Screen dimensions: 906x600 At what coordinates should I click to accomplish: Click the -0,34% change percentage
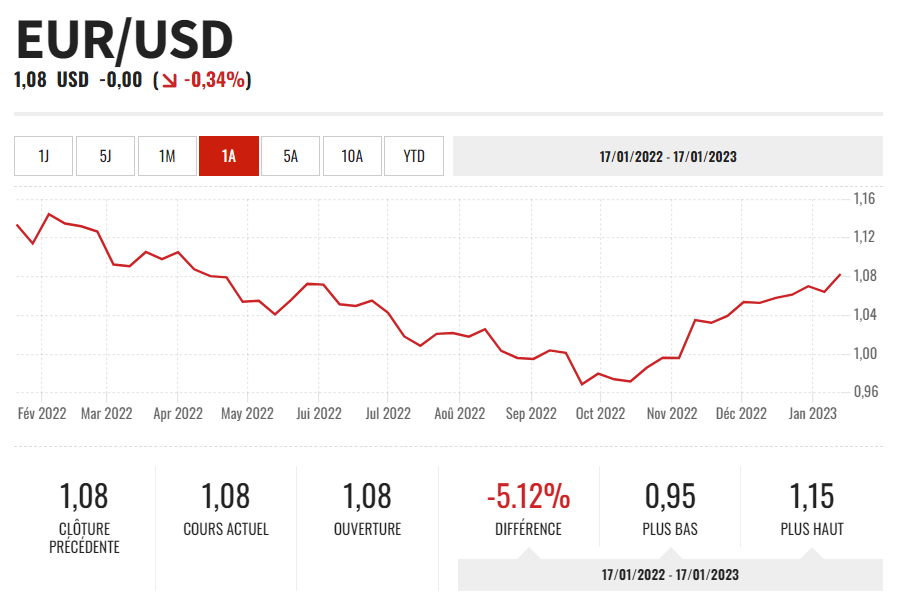(x=214, y=80)
